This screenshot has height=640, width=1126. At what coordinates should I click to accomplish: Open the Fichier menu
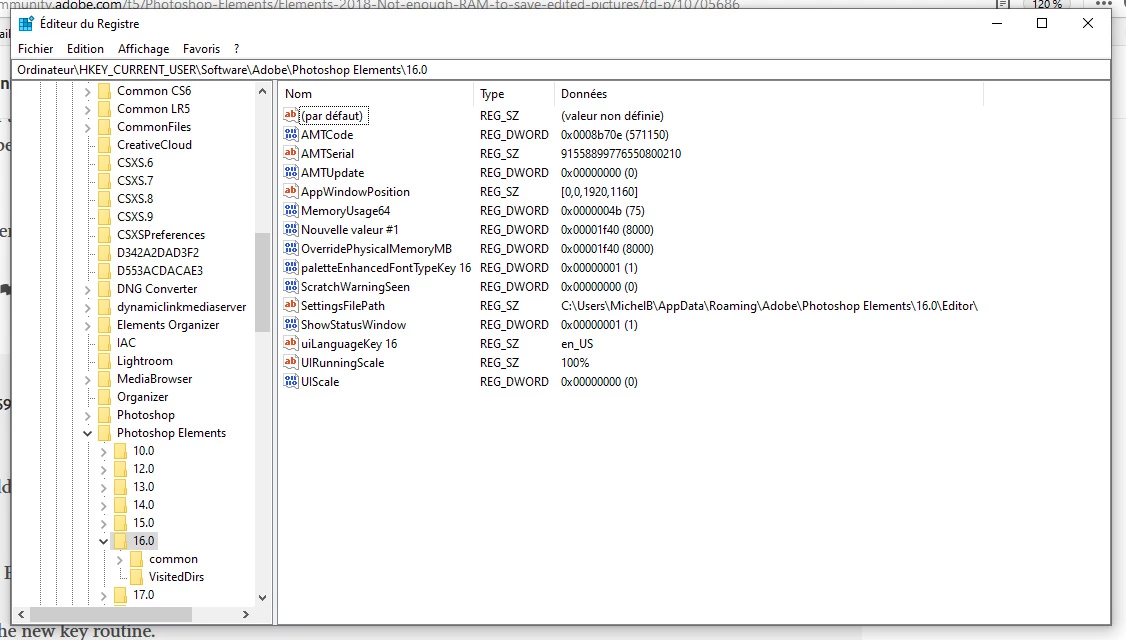click(x=35, y=49)
